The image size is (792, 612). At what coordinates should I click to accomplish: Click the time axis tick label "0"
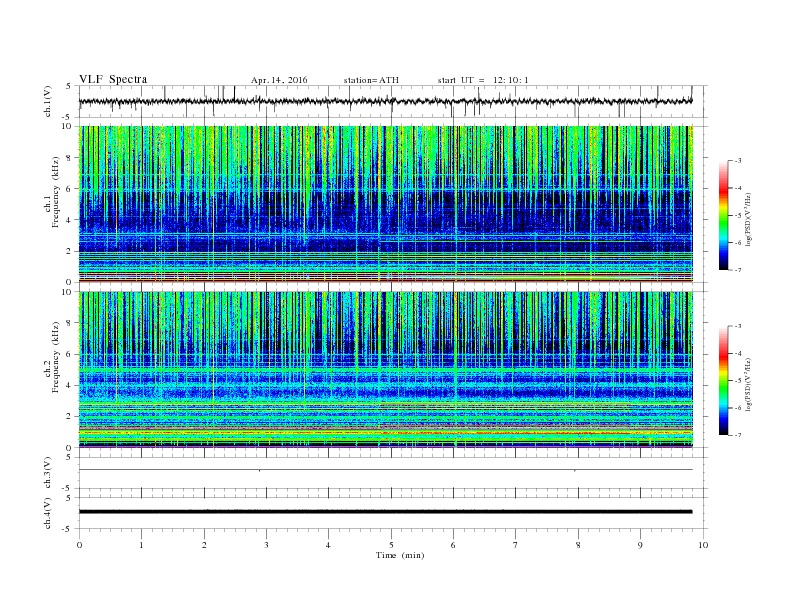click(79, 545)
